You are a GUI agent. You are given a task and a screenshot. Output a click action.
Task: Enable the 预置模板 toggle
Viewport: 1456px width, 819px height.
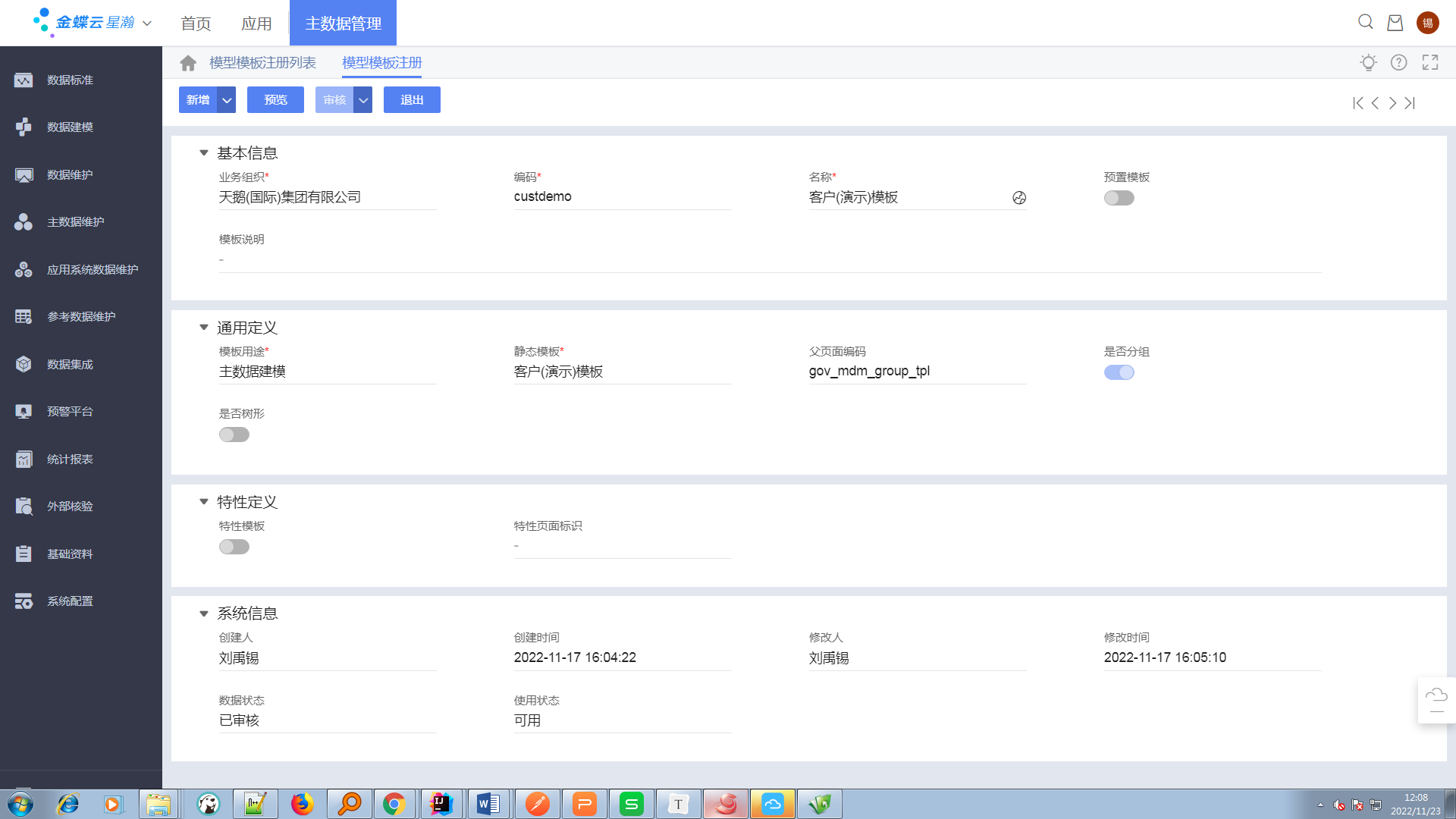coord(1119,198)
